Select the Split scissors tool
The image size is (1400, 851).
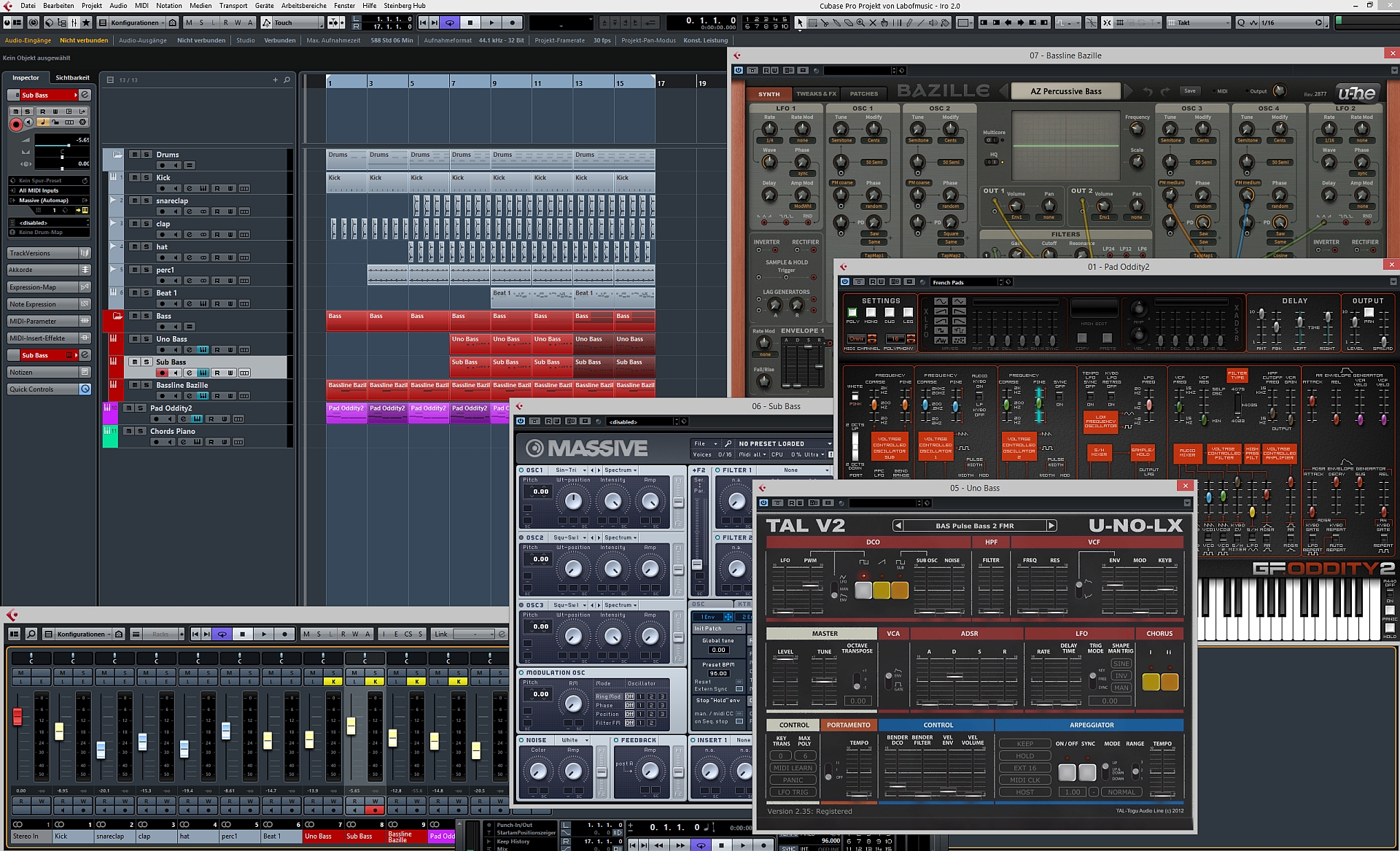click(825, 23)
